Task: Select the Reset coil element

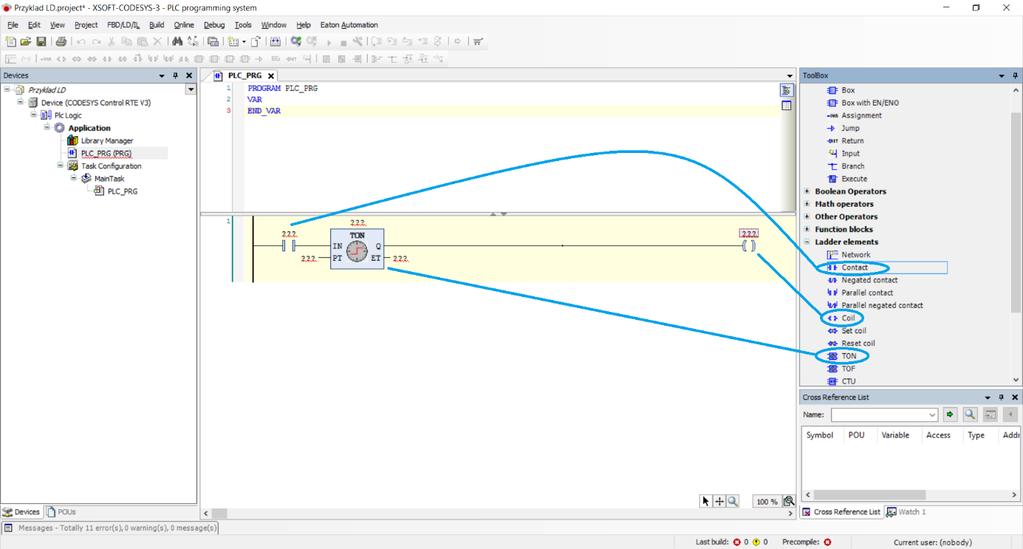Action: [851, 343]
